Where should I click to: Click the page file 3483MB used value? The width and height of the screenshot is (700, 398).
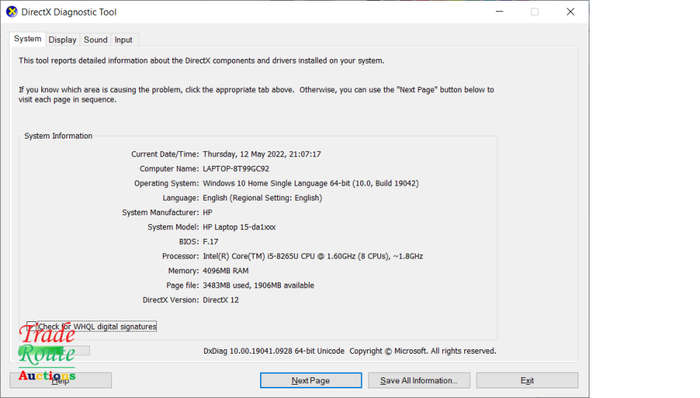pos(258,286)
